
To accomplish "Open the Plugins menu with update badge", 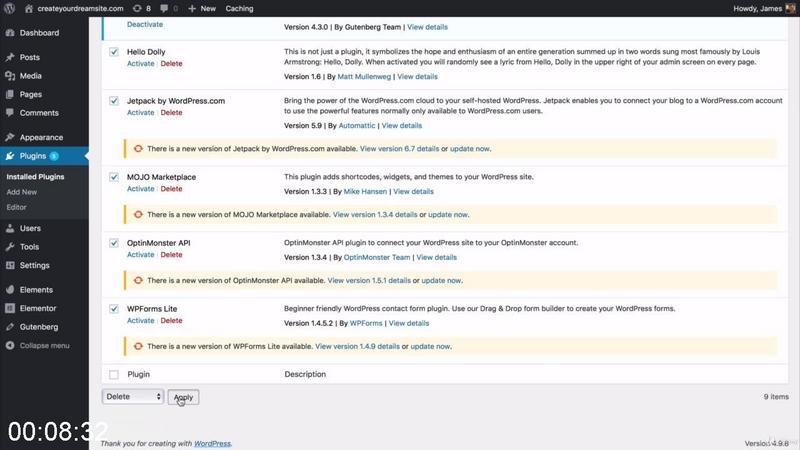I will point(44,156).
